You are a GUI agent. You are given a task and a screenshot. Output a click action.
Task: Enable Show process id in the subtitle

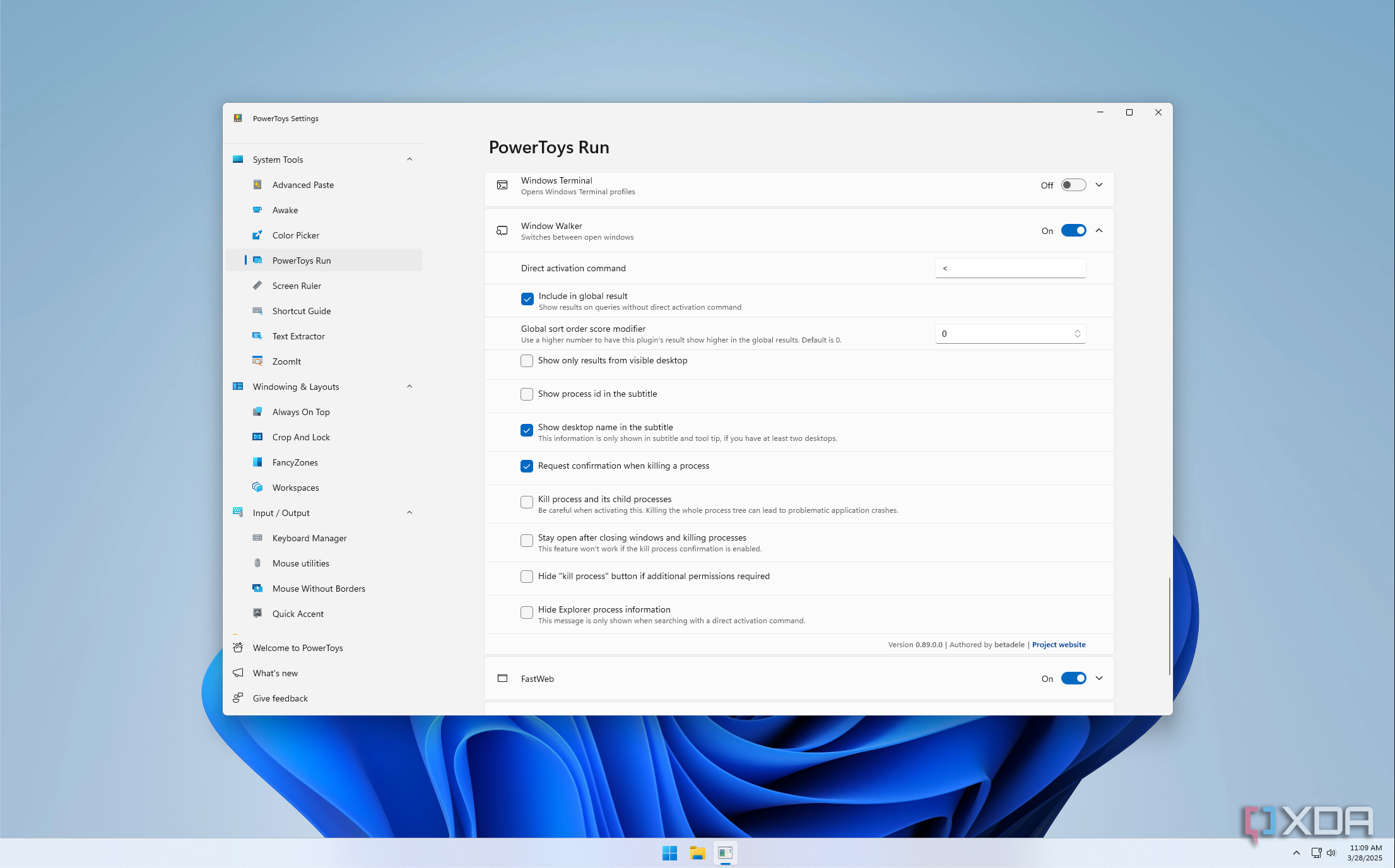pos(527,394)
